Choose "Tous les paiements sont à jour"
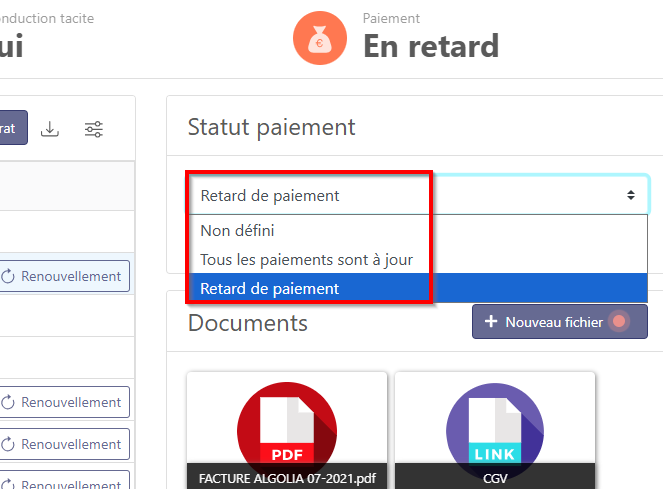The height and width of the screenshot is (489, 663). pyautogui.click(x=306, y=260)
